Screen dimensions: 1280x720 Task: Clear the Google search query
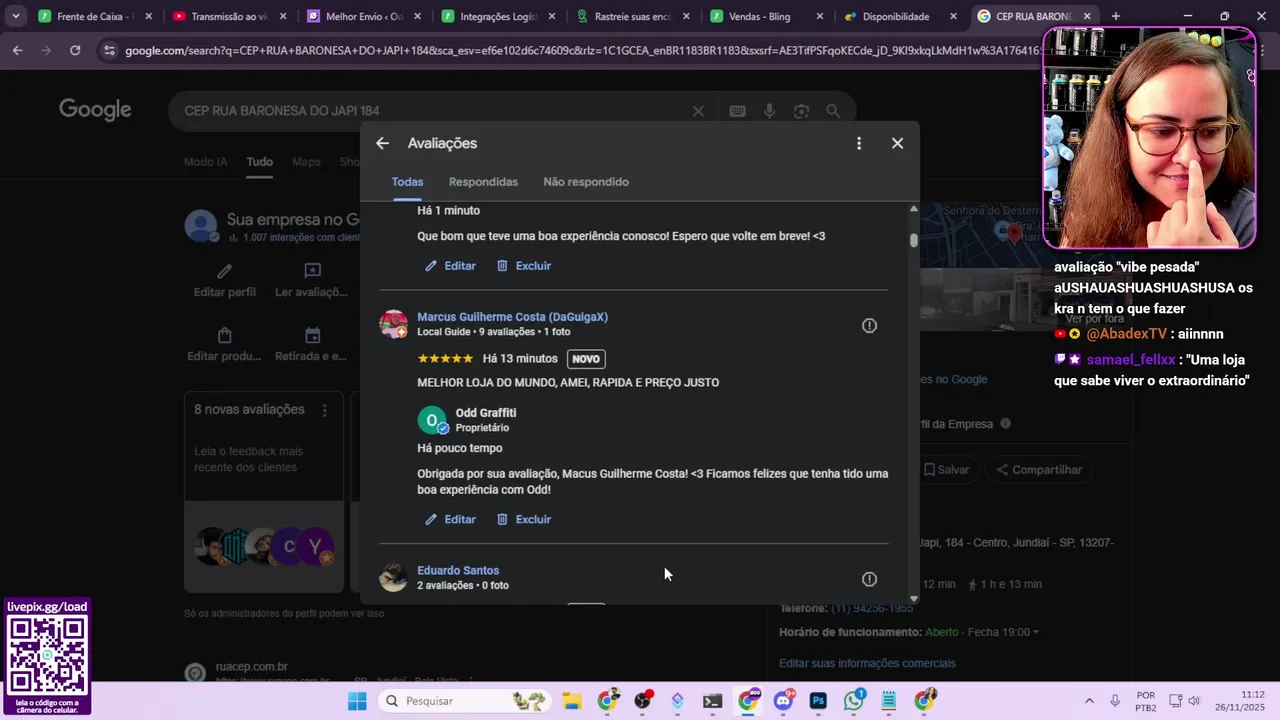click(x=699, y=111)
